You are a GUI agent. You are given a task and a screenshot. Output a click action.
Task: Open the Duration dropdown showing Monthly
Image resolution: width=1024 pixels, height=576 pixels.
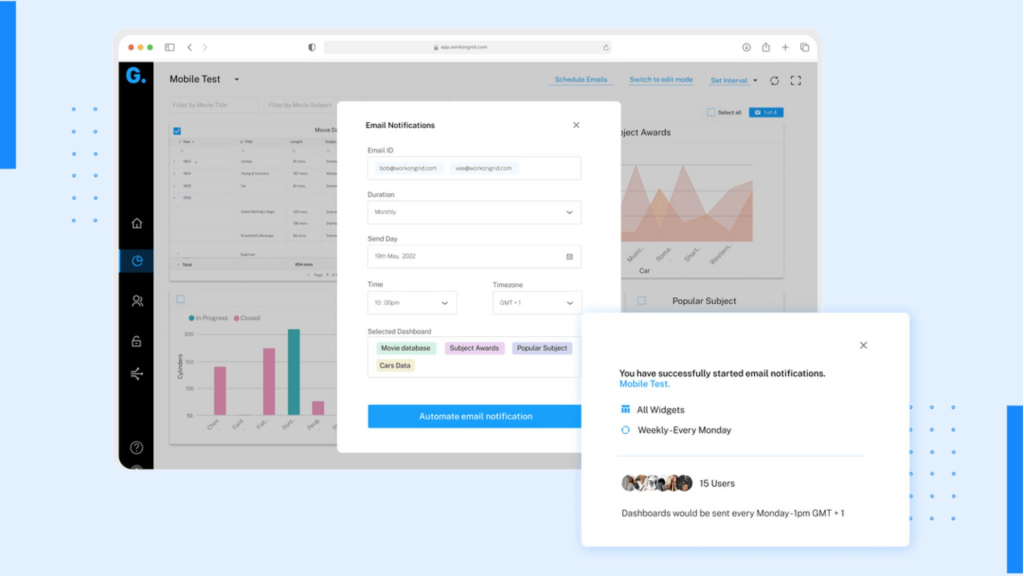473,212
